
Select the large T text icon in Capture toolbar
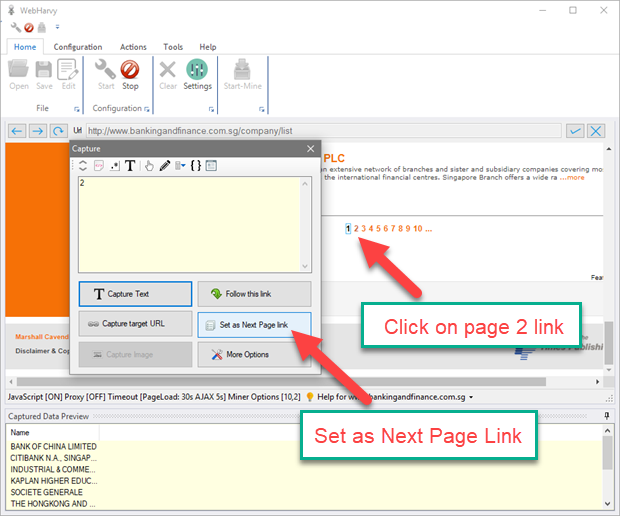130,165
